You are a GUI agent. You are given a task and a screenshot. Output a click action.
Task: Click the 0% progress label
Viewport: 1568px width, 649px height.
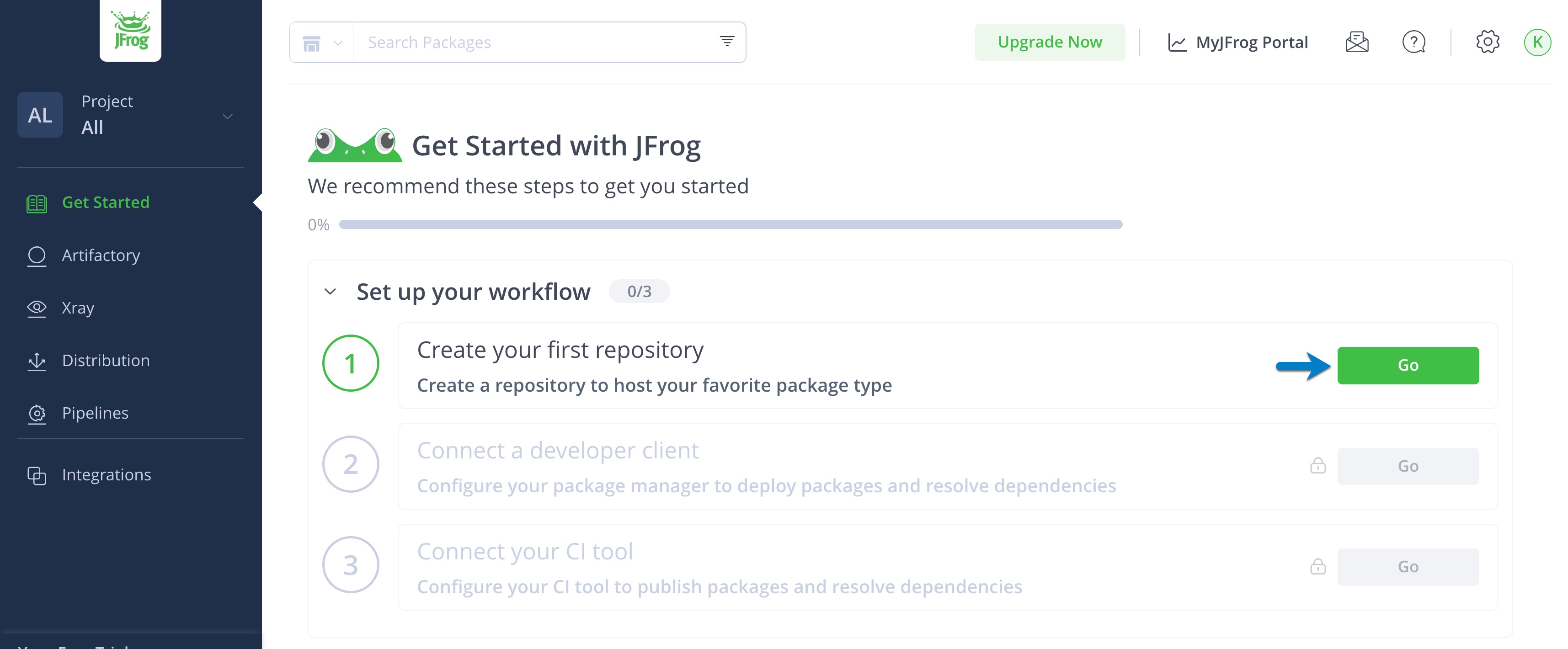318,225
